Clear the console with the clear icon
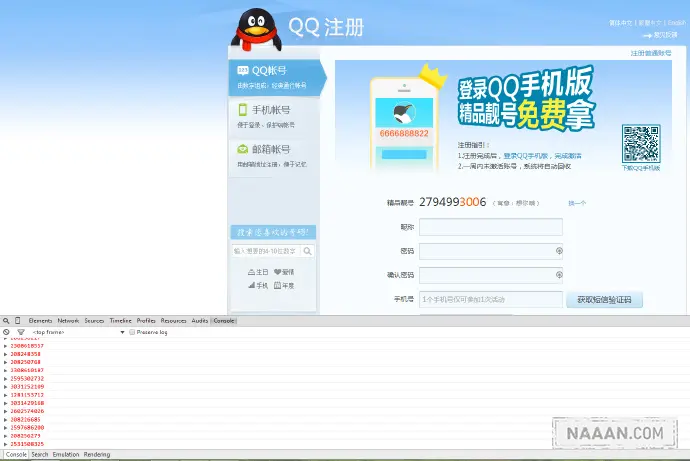 [x=6, y=332]
